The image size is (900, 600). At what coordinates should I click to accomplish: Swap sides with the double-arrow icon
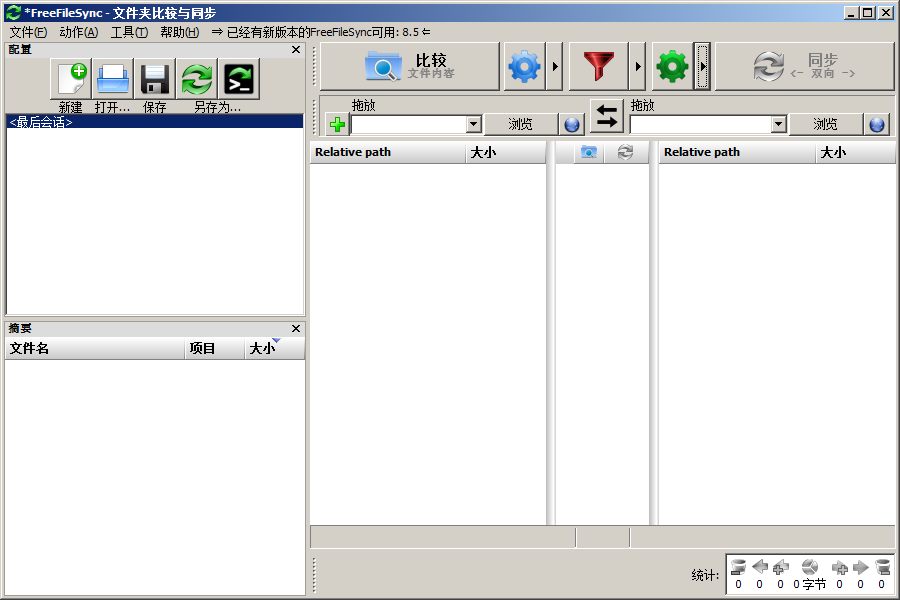[x=607, y=115]
